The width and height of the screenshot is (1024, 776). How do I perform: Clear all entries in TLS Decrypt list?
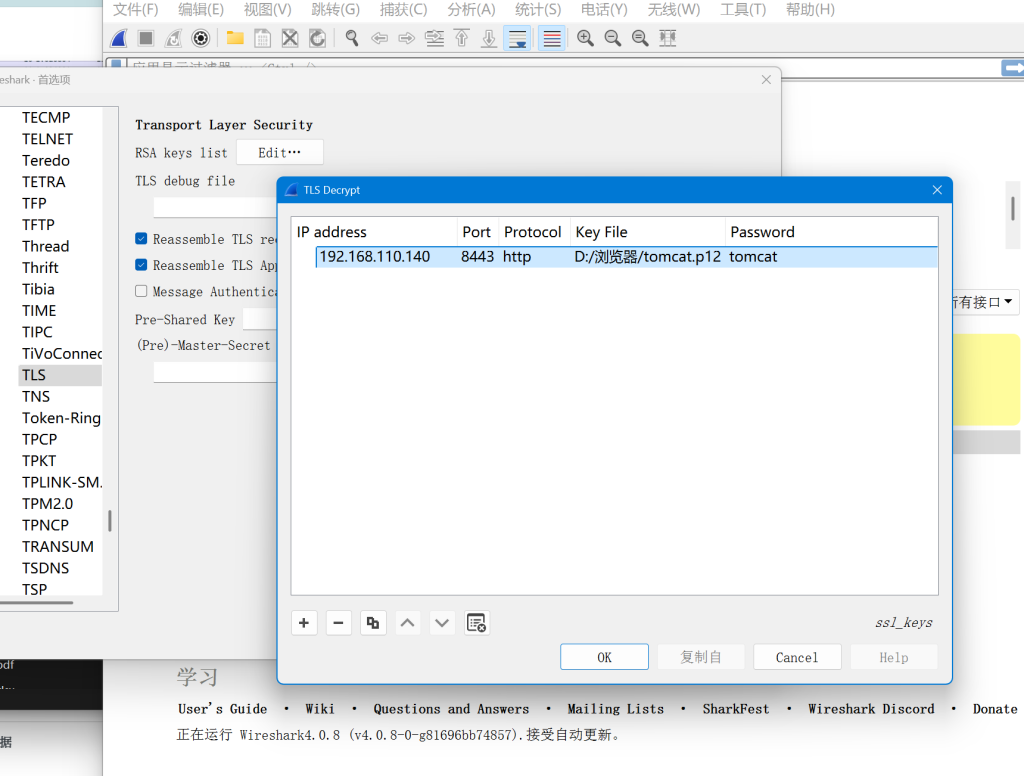[477, 623]
